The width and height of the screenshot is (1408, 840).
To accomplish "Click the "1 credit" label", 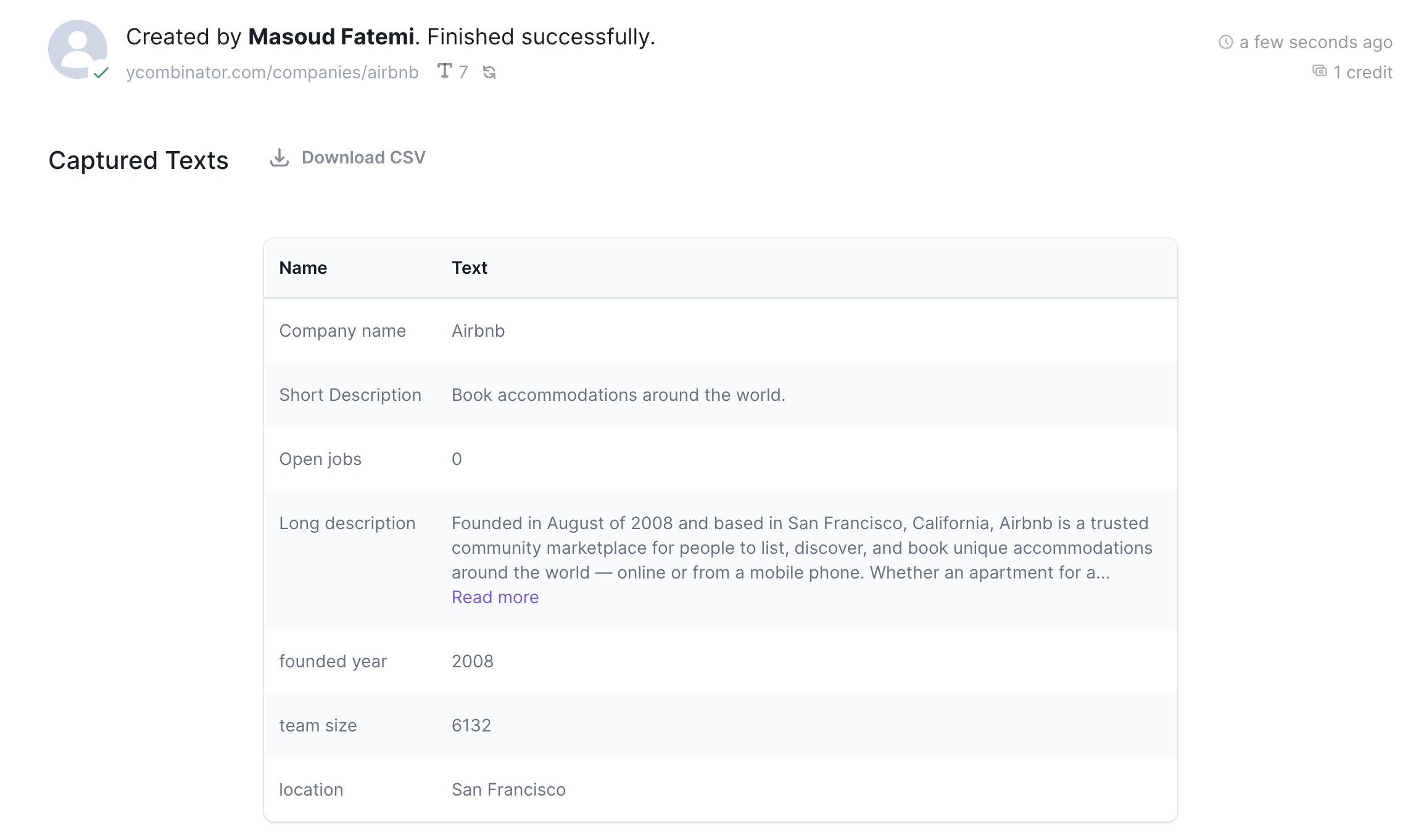I will tap(1362, 72).
